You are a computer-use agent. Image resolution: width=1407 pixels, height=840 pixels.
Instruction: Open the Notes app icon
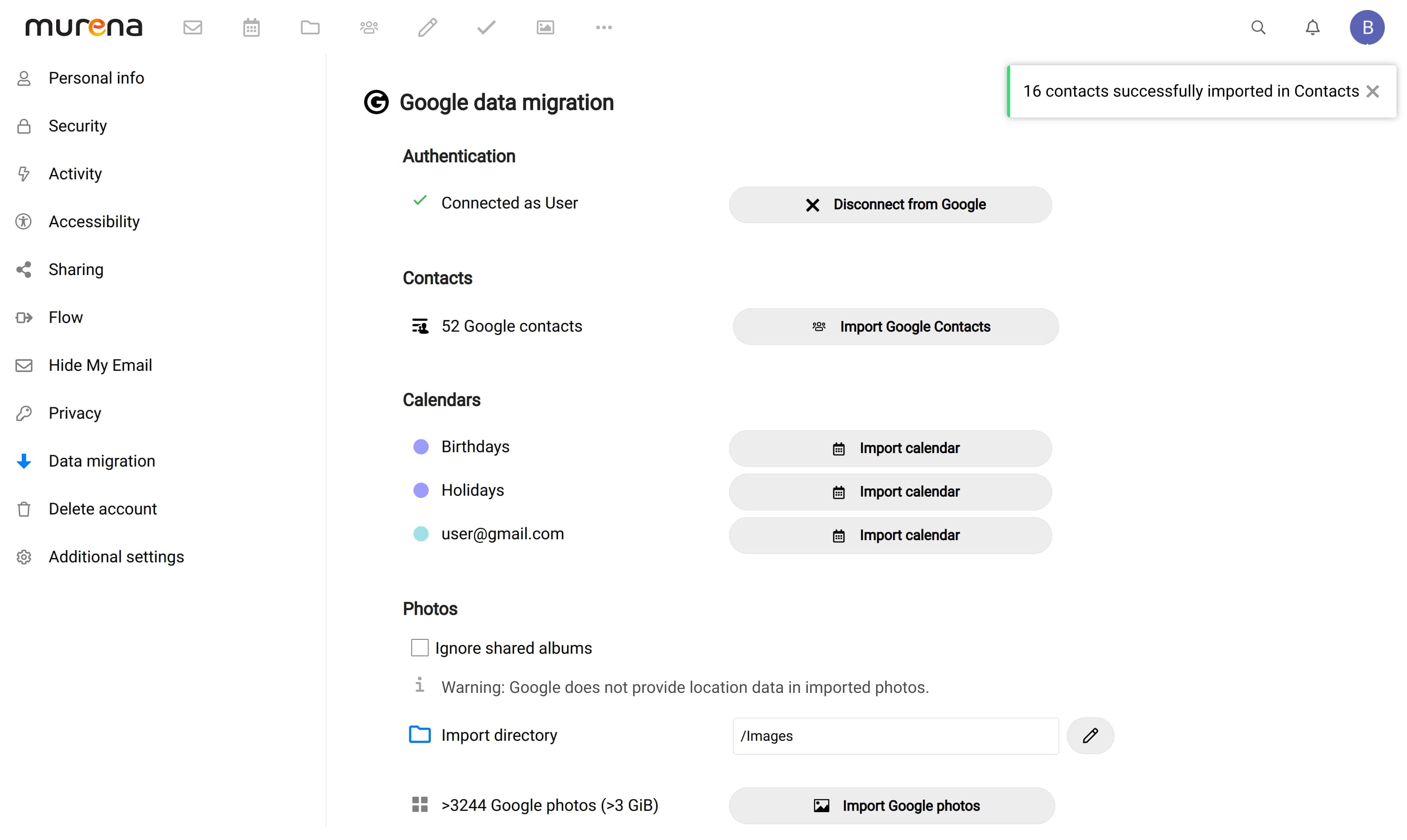(427, 27)
